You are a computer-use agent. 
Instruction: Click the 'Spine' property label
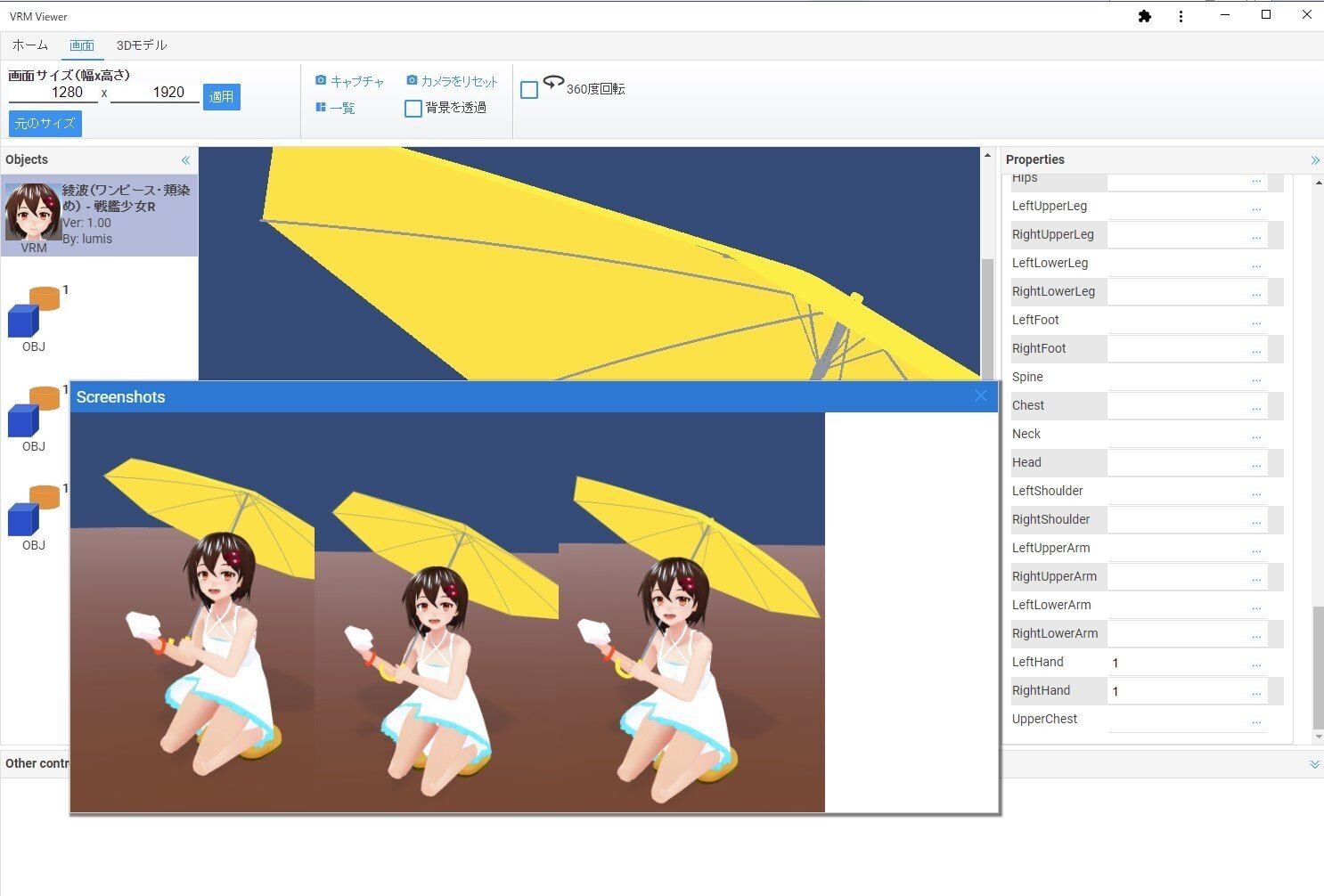(1027, 377)
